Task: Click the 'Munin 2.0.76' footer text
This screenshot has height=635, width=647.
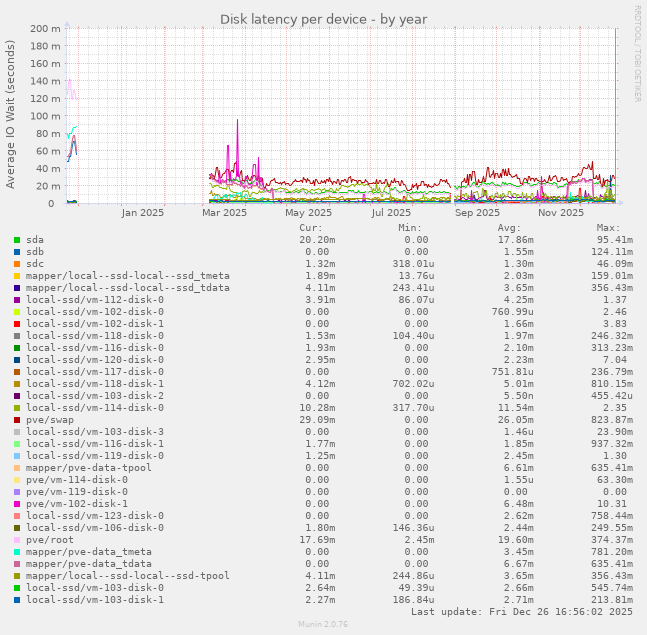Action: click(x=323, y=624)
